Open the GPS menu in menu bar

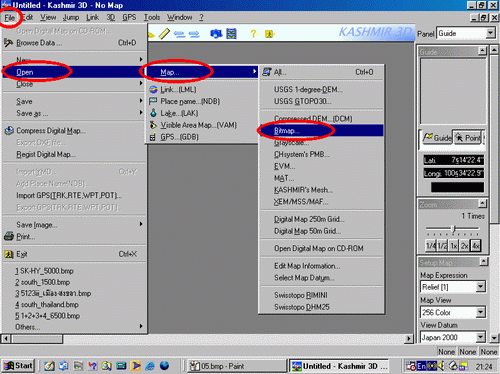pyautogui.click(x=129, y=17)
